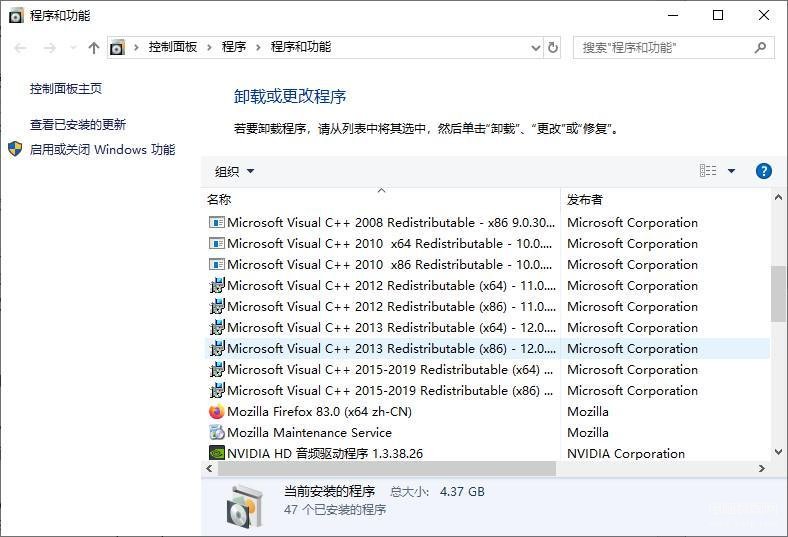Screen dimensions: 788x537
Task: Open 控制面板主页 link
Action: (66, 89)
